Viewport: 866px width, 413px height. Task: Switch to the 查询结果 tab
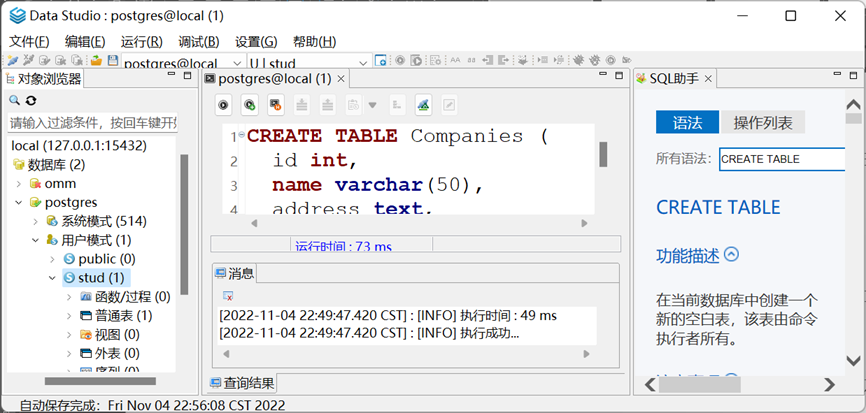click(x=243, y=383)
